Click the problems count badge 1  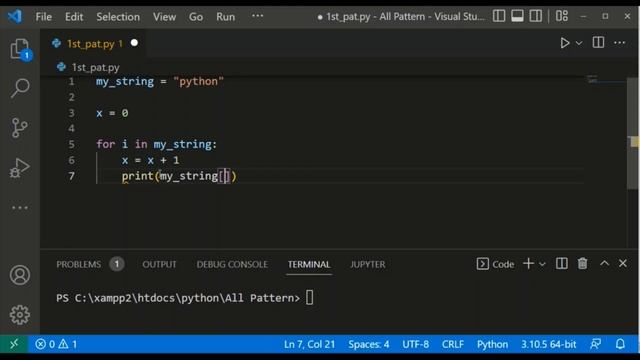(117, 264)
